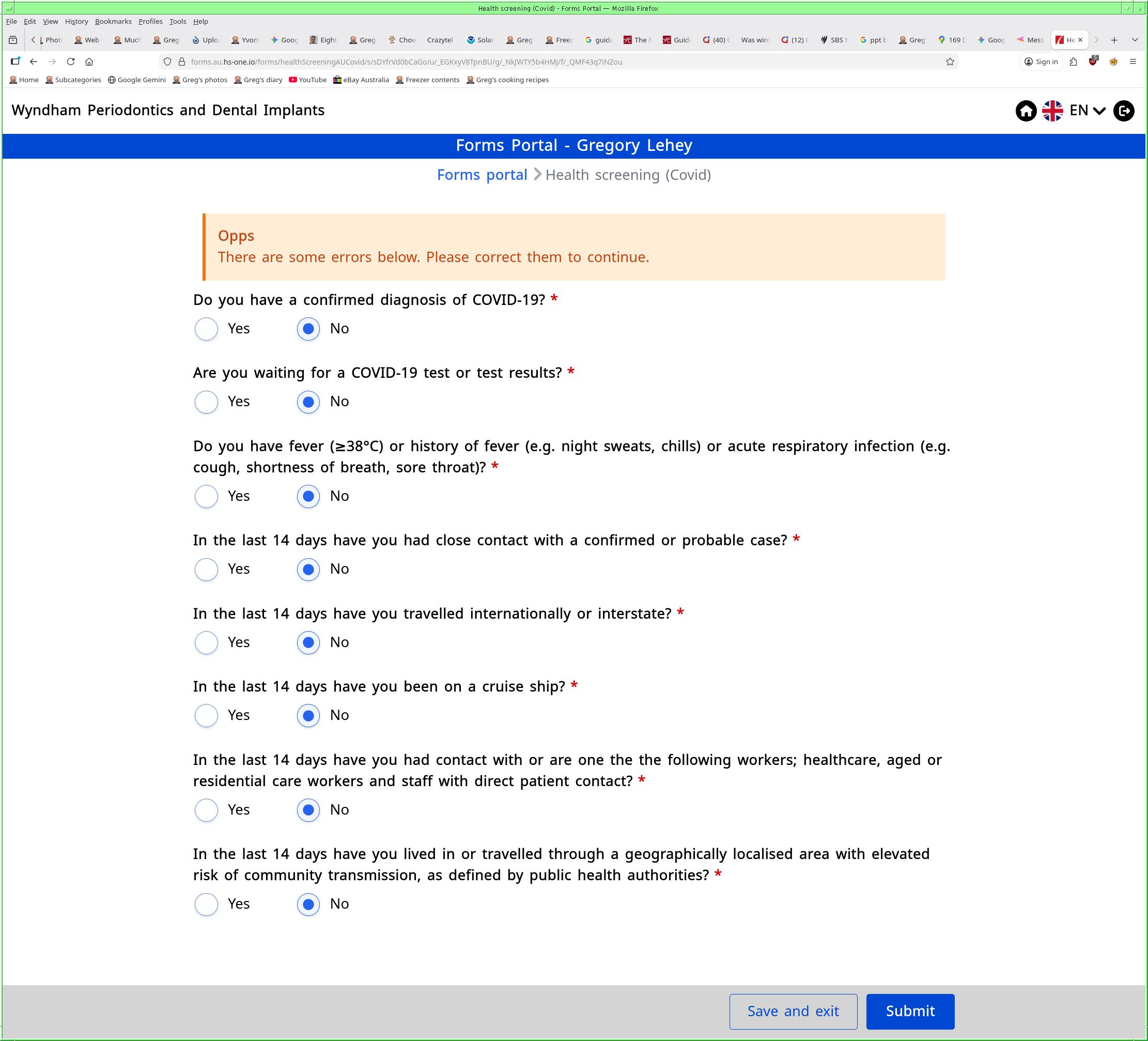Click the Firefox extensions puzzle icon
1148x1041 pixels.
point(1074,62)
